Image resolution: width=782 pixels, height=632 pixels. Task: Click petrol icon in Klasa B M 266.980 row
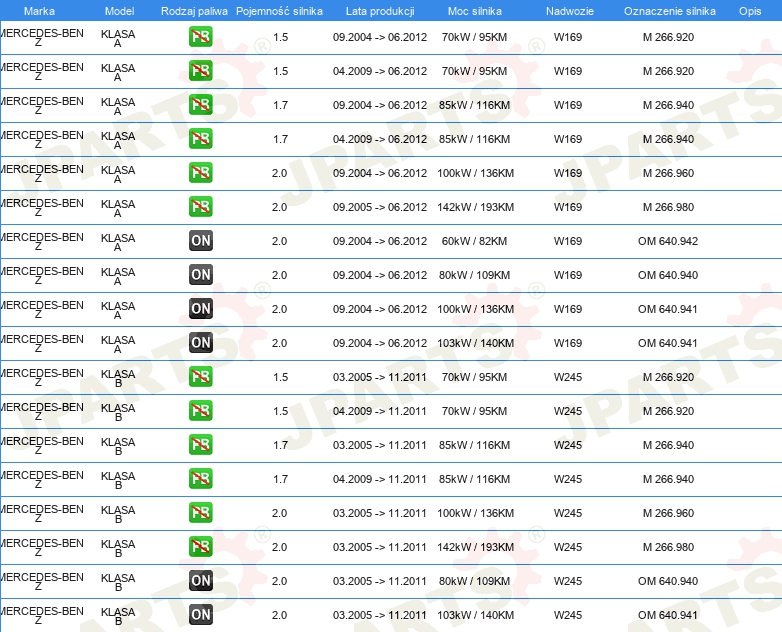(x=200, y=547)
